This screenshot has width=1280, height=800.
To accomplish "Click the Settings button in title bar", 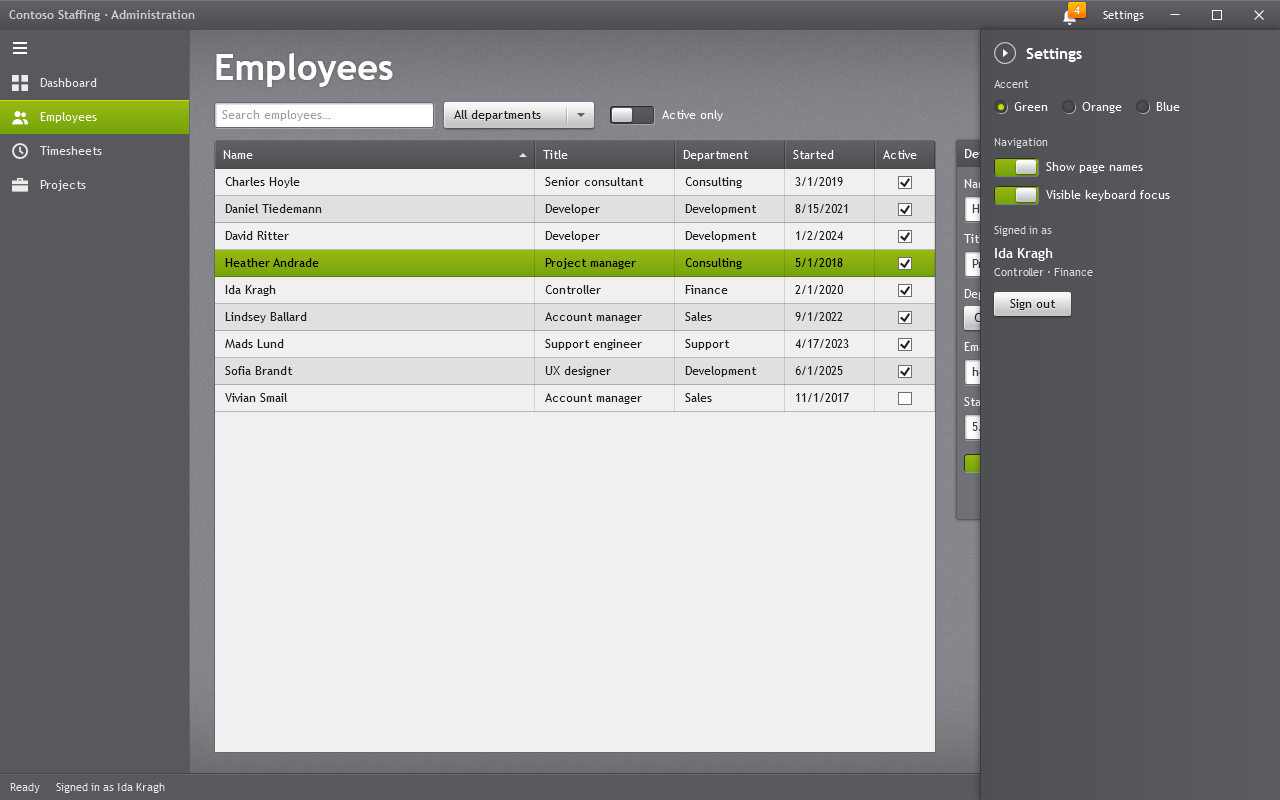I will click(1123, 15).
